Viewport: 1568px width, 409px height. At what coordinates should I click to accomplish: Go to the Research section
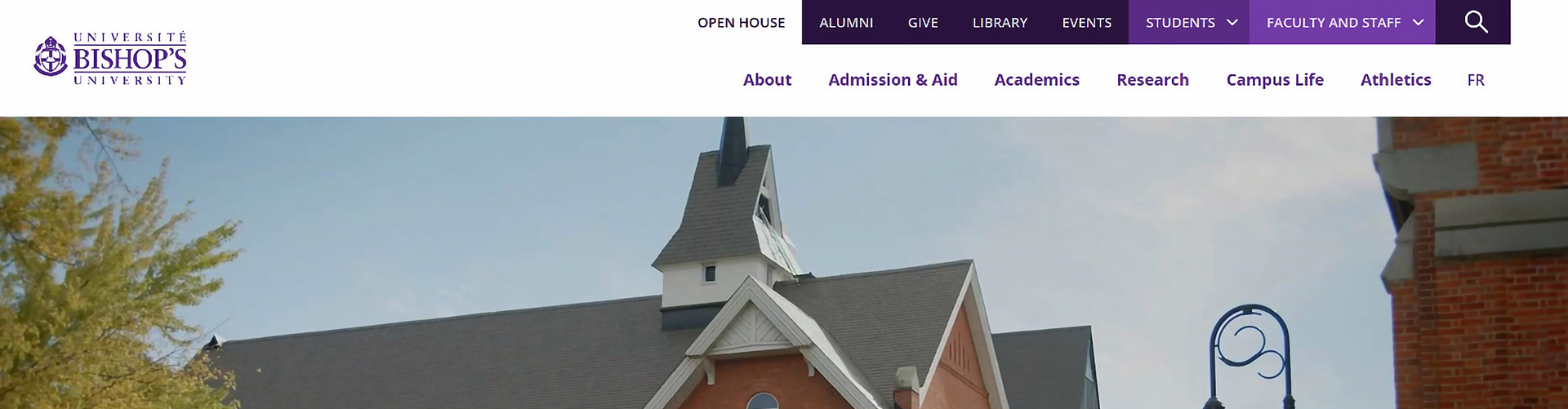coord(1152,80)
